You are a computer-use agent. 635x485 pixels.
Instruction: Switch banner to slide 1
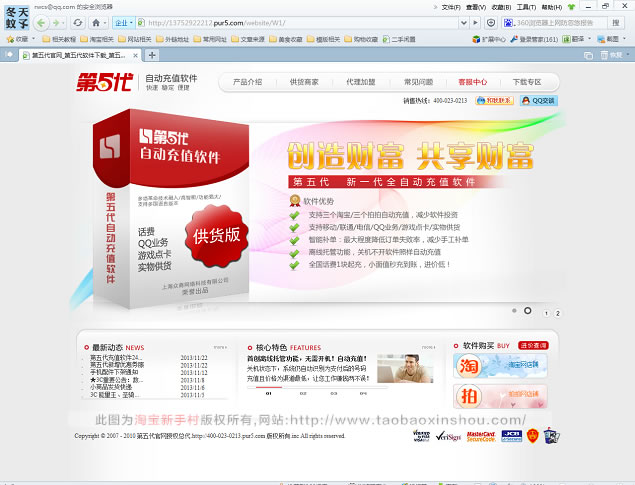[545, 313]
